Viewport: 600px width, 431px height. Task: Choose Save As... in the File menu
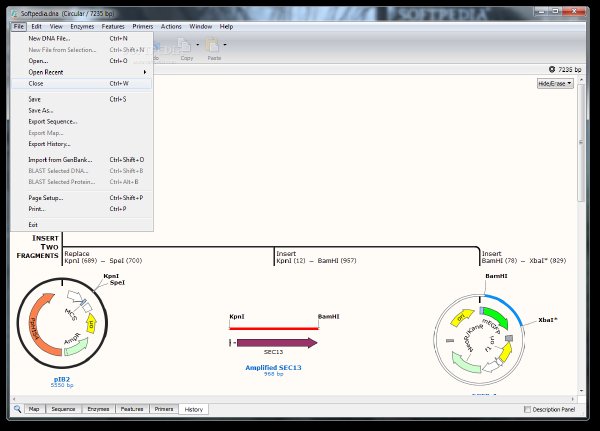[x=82, y=110]
